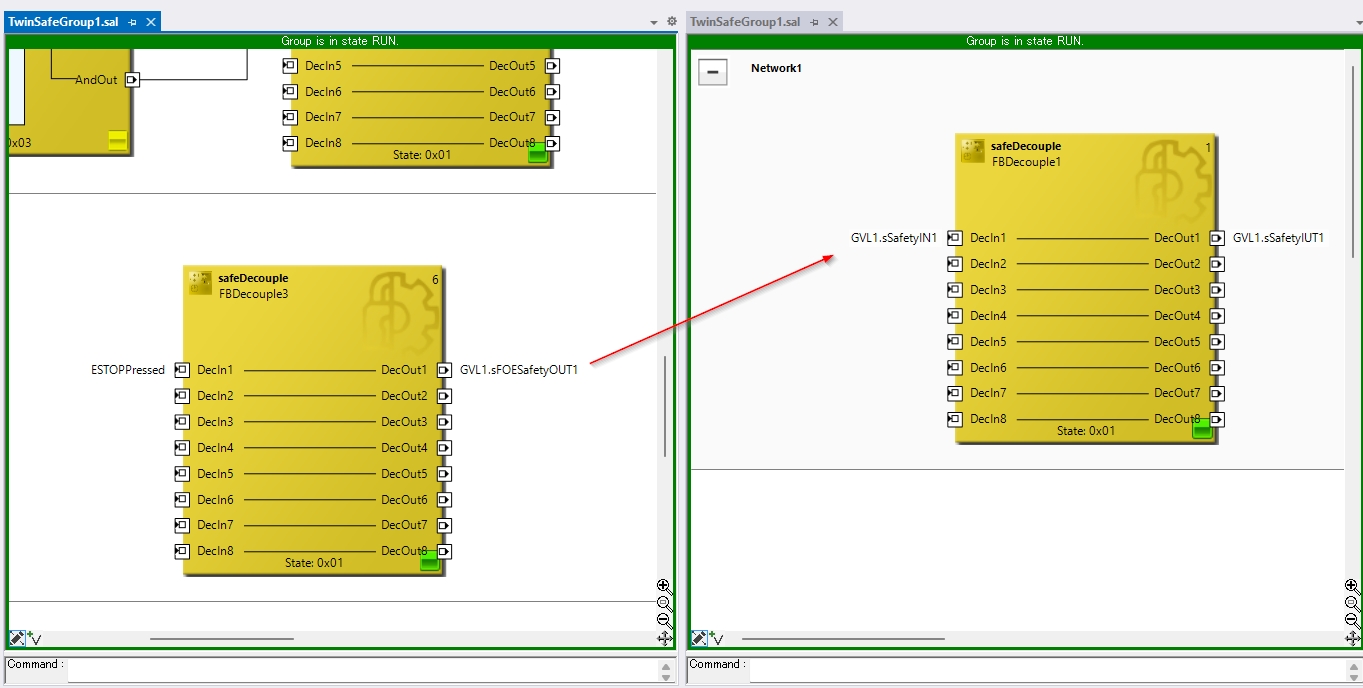This screenshot has width=1363, height=688.
Task: Click gear settings icon beside left tab strip
Action: (672, 21)
